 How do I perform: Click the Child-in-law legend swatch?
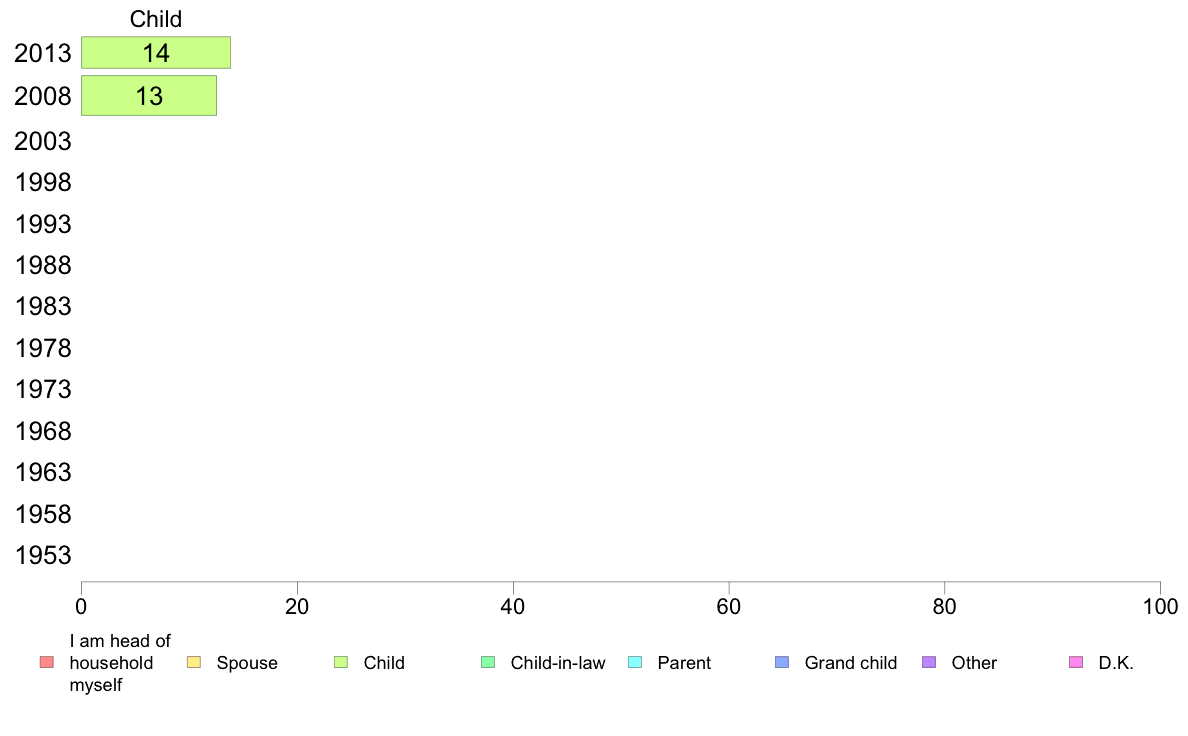click(488, 662)
